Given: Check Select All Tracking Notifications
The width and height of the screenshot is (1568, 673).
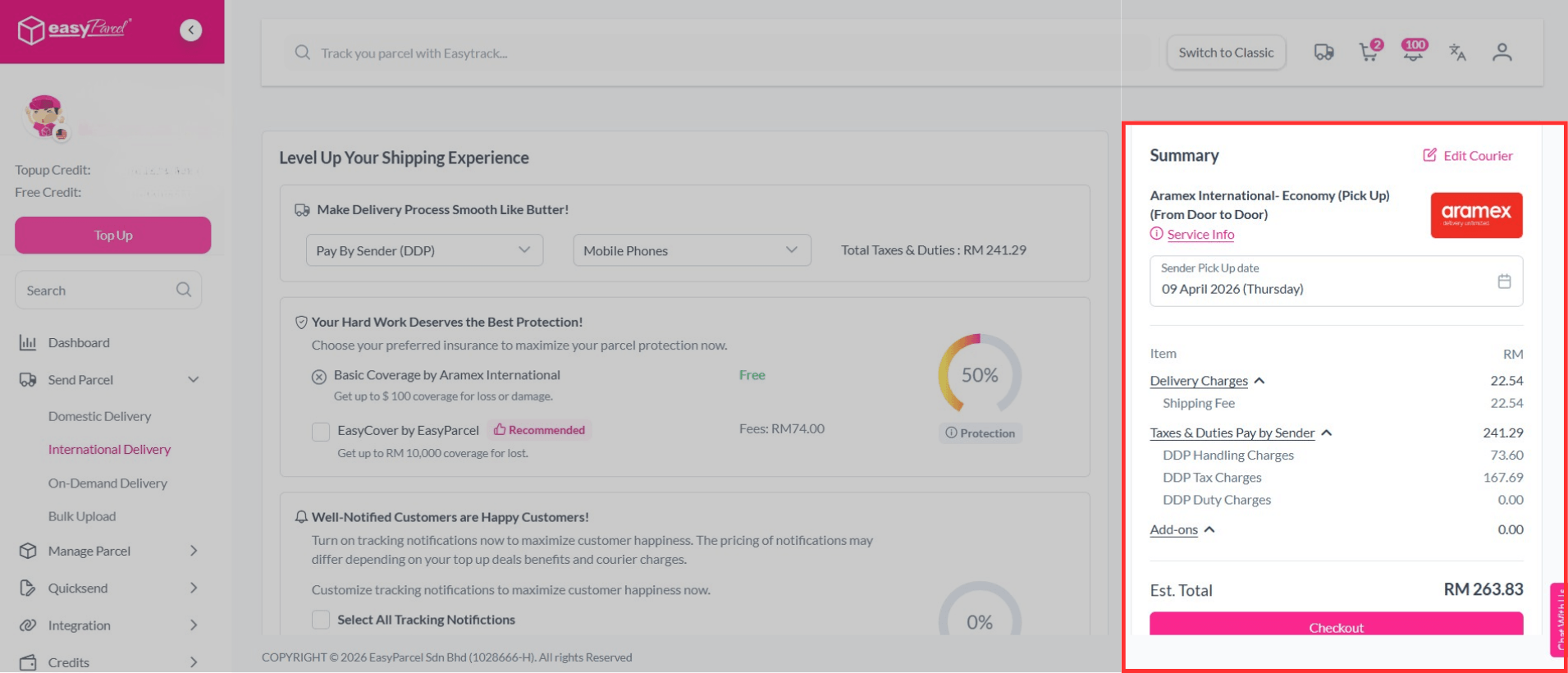Looking at the screenshot, I should [321, 620].
